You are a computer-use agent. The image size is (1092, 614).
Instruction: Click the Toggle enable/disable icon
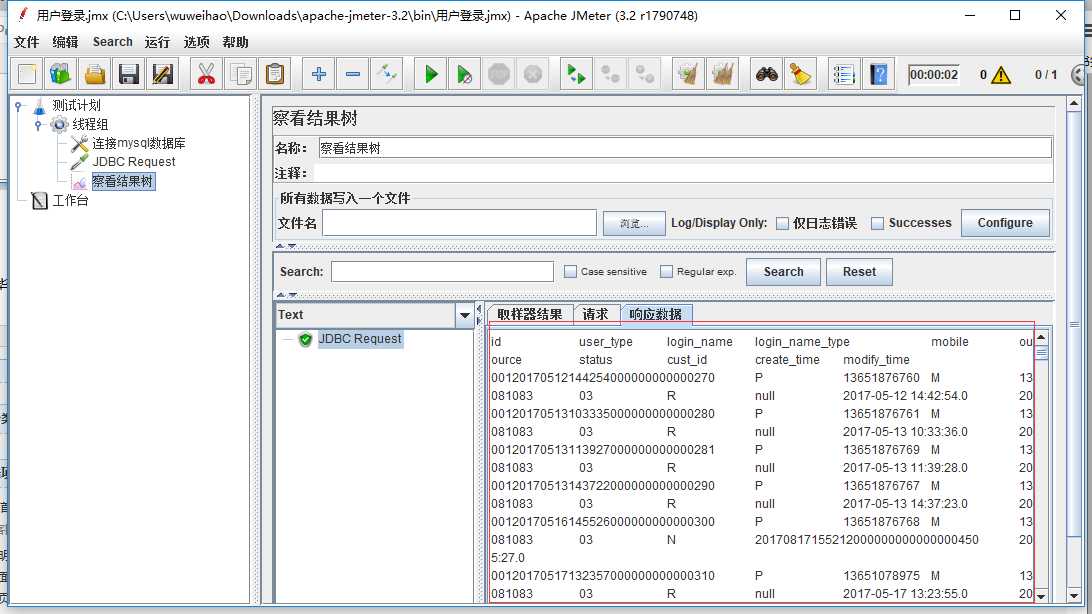pos(387,74)
